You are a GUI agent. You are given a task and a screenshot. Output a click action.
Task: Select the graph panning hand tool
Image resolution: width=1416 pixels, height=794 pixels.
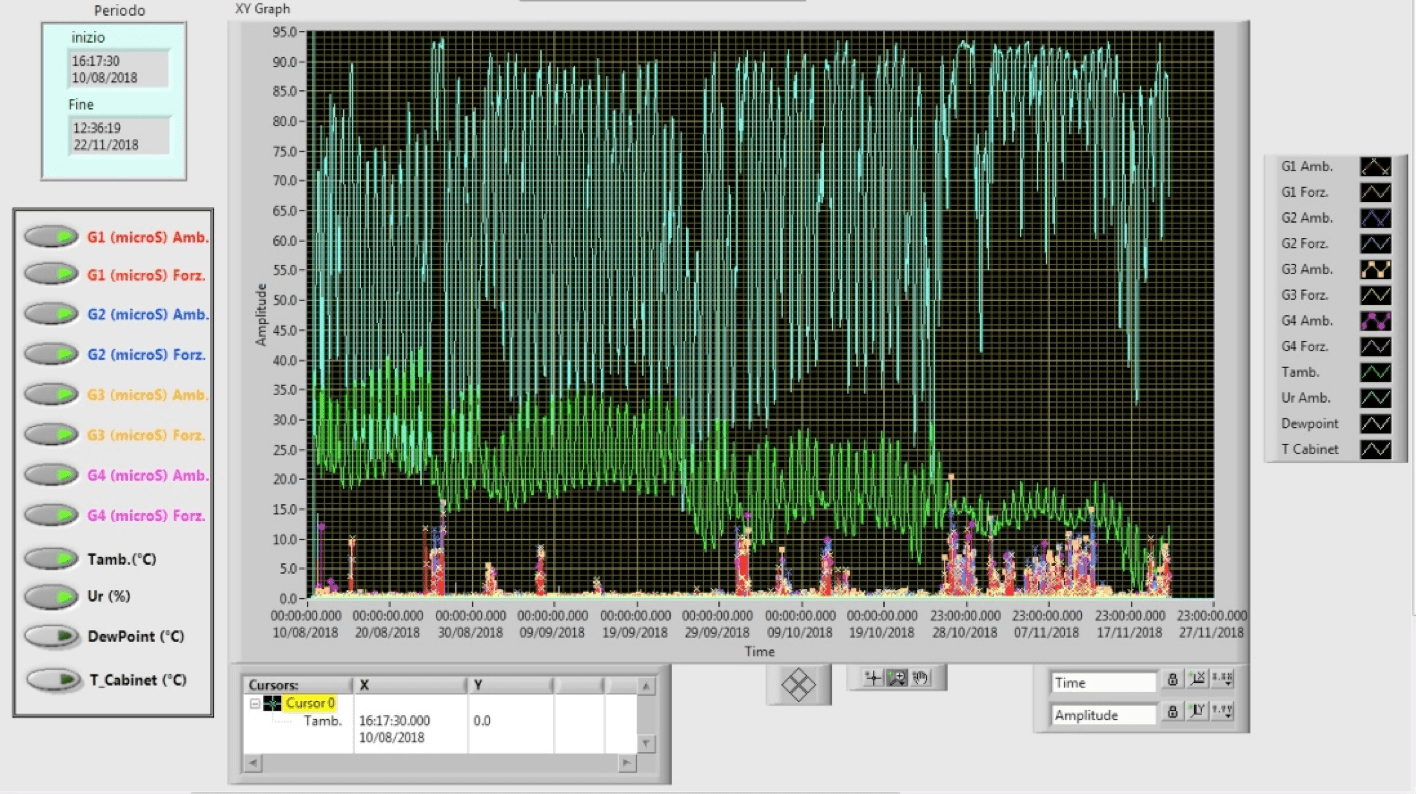point(920,678)
